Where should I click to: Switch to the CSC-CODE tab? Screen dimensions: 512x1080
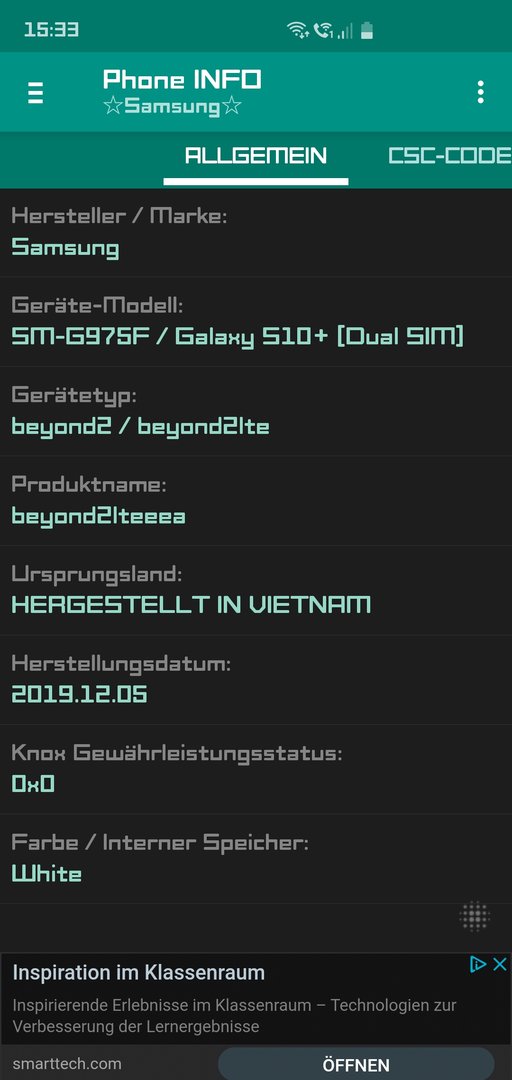click(450, 156)
